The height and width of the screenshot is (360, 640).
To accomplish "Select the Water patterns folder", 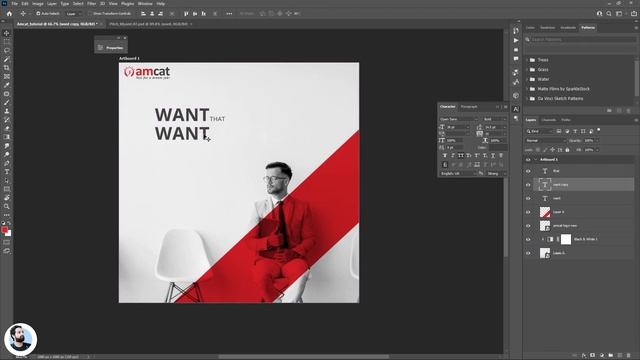I will [x=543, y=79].
